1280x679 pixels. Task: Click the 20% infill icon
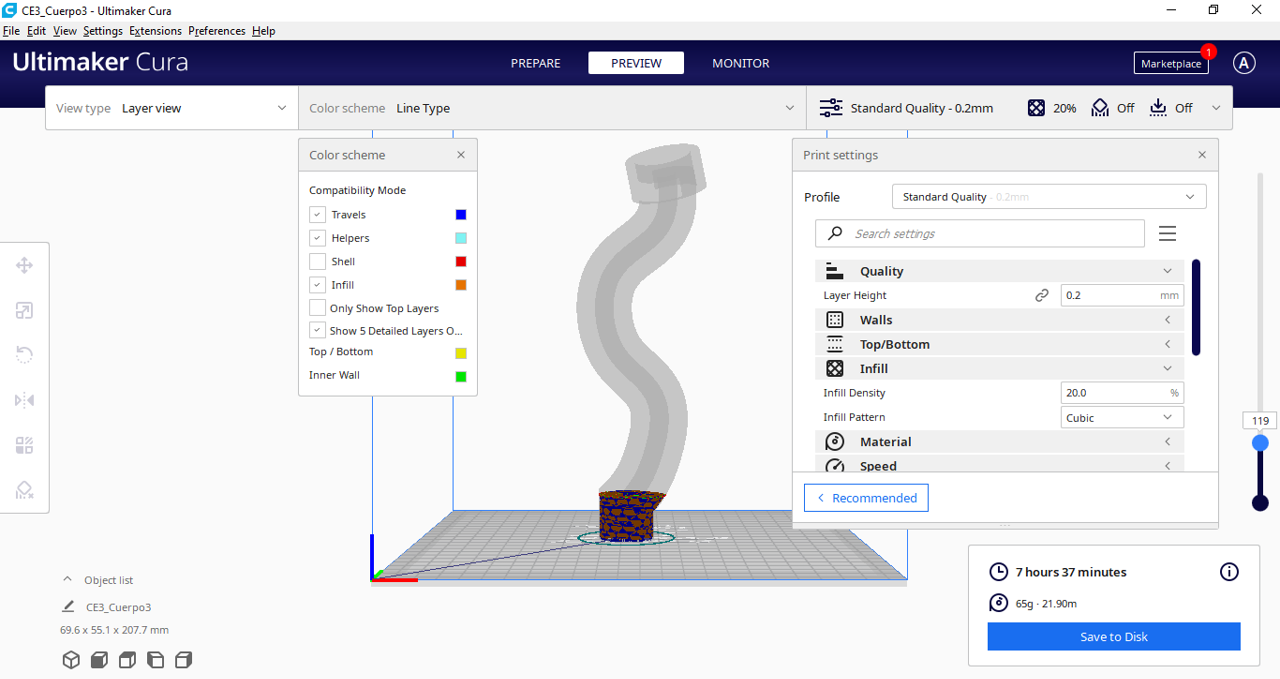1036,108
